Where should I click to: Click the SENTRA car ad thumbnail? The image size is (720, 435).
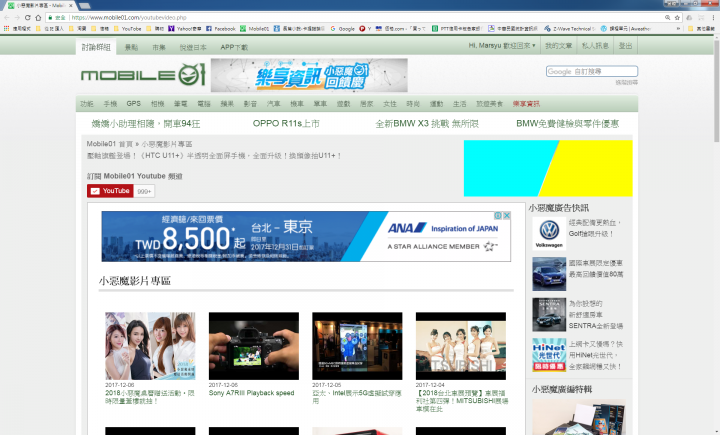(549, 314)
